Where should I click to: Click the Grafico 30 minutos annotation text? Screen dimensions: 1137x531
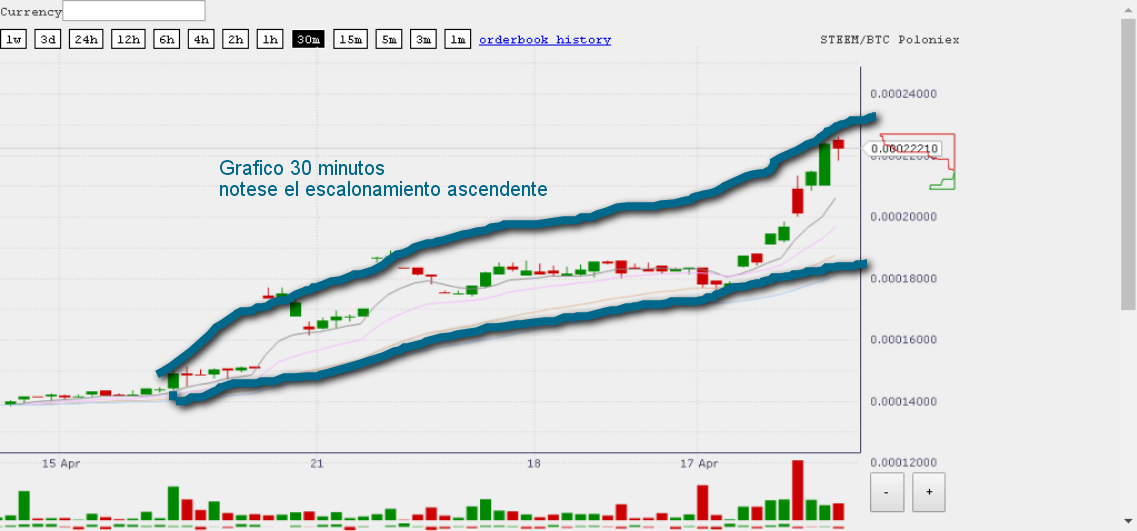point(302,168)
